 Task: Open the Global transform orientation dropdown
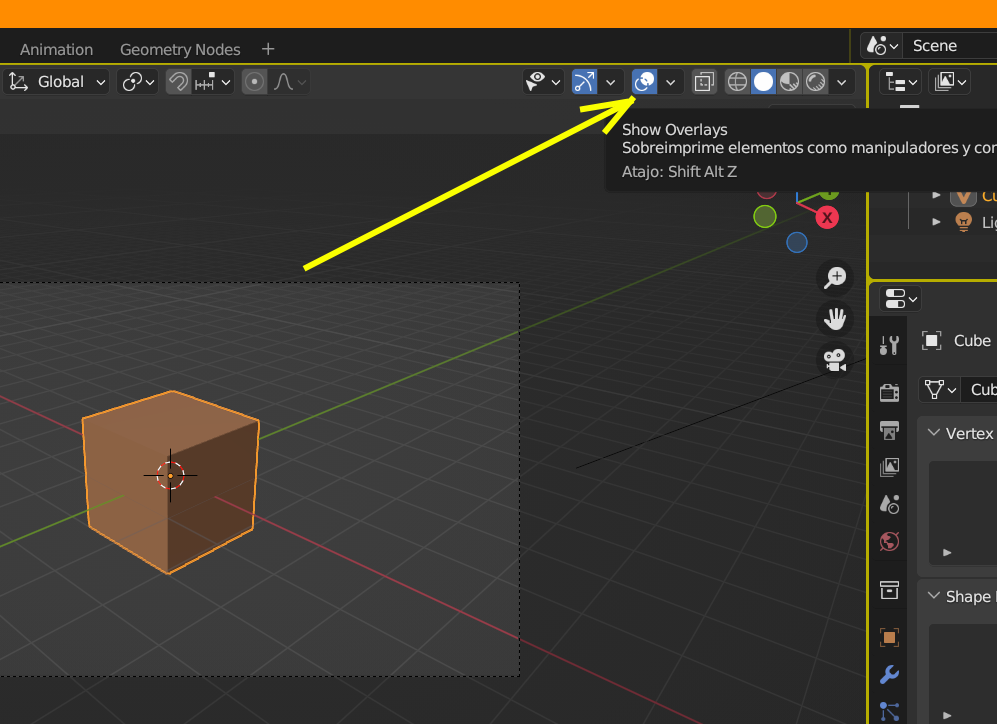56,82
